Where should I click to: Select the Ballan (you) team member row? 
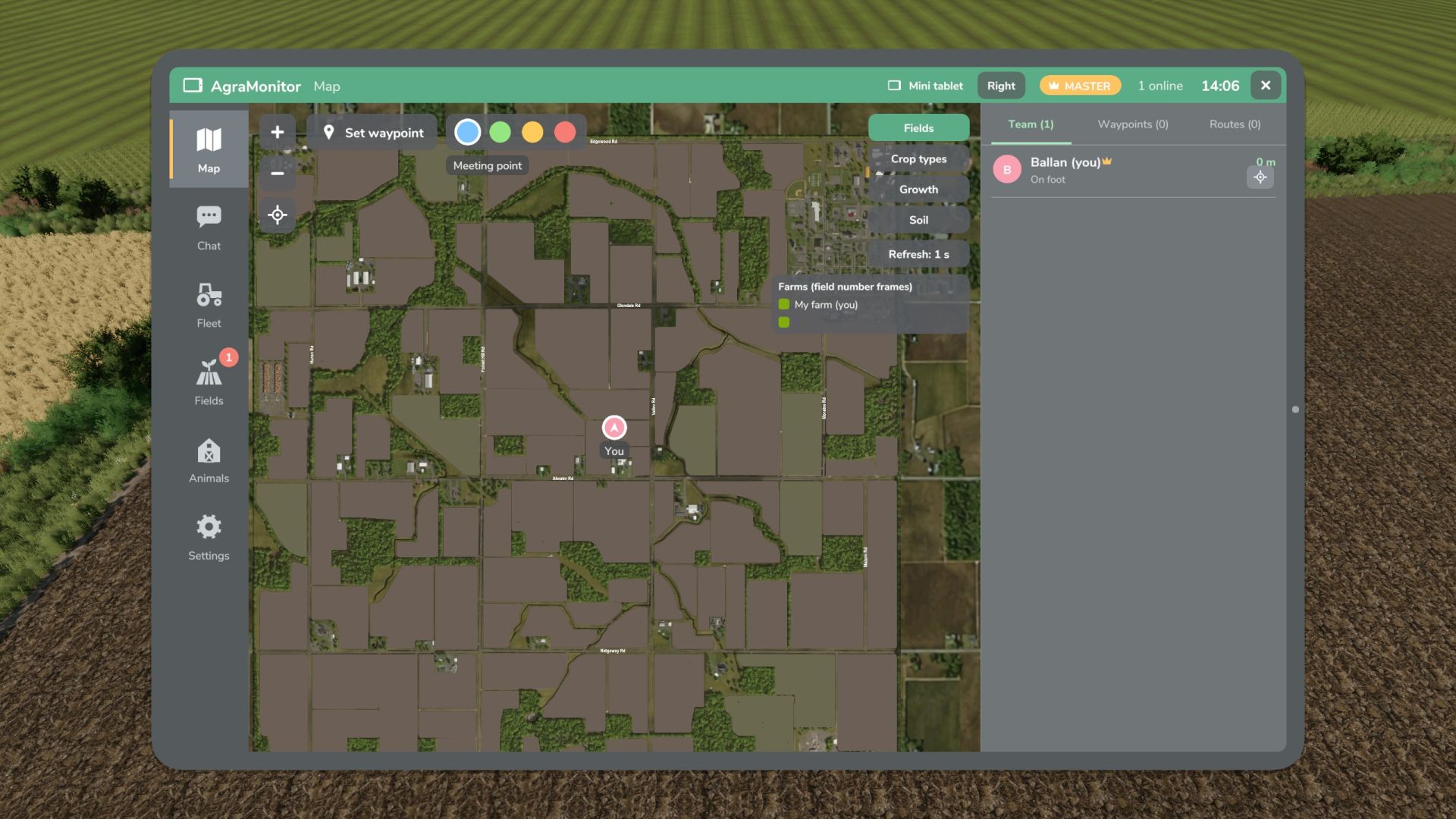pyautogui.click(x=1133, y=171)
